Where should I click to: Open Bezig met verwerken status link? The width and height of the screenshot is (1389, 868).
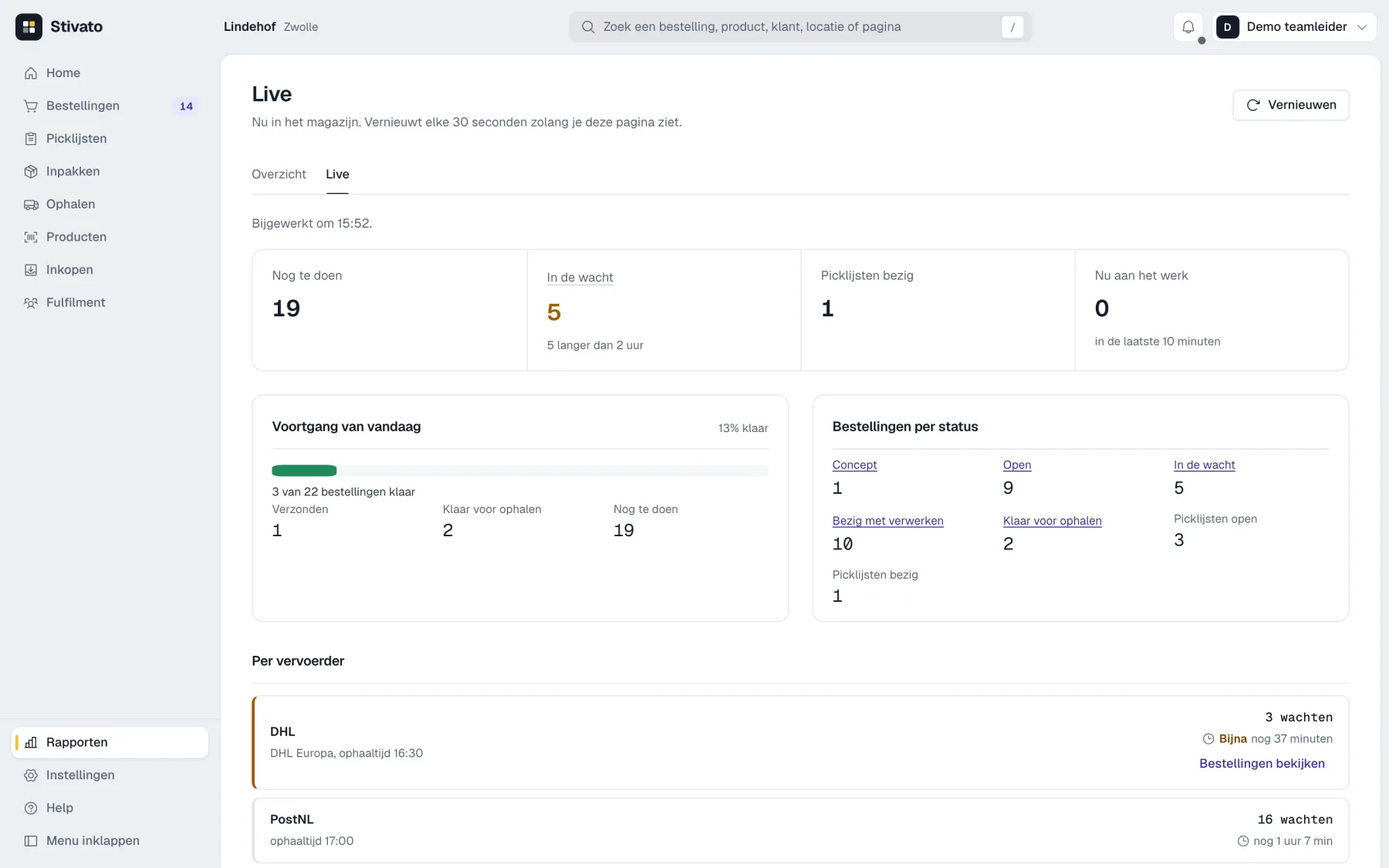coord(888,521)
